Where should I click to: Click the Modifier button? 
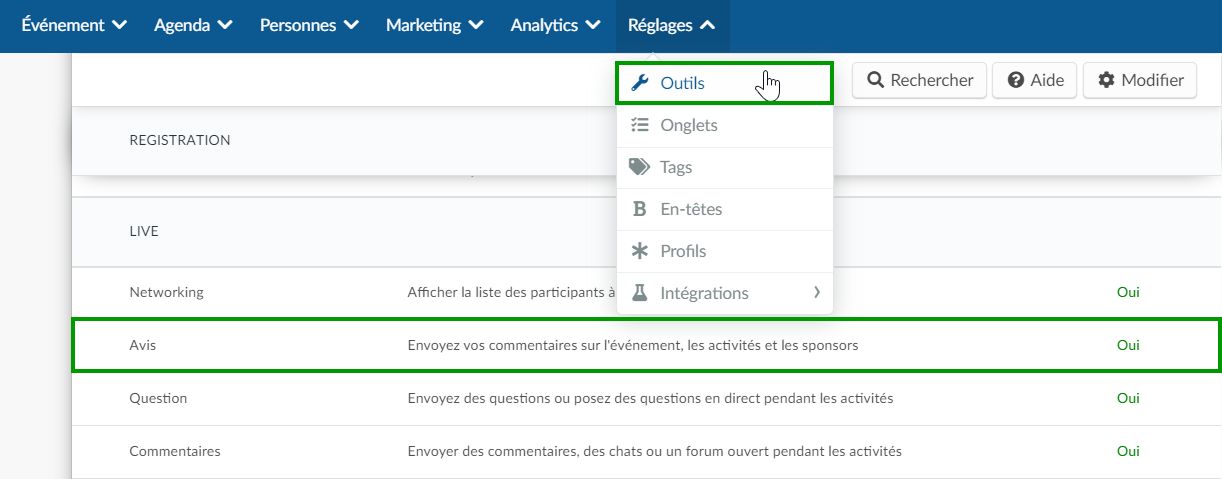[1140, 81]
